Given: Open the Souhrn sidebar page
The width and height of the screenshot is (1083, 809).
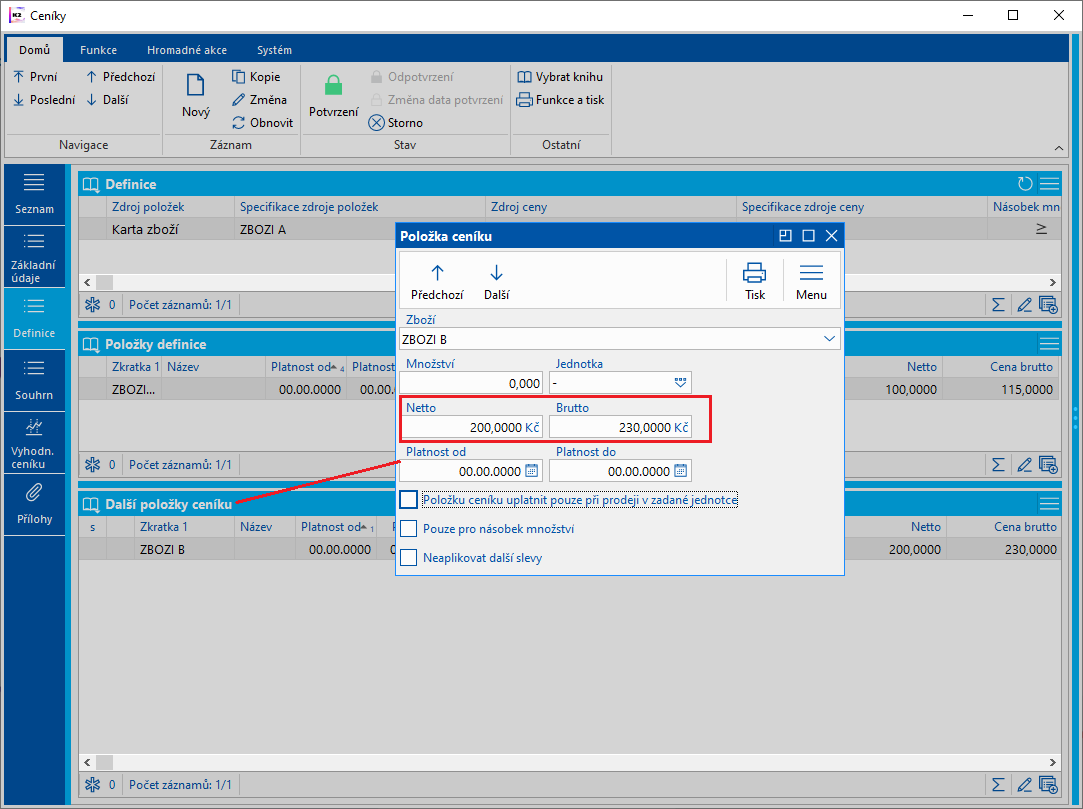Looking at the screenshot, I should (x=34, y=381).
